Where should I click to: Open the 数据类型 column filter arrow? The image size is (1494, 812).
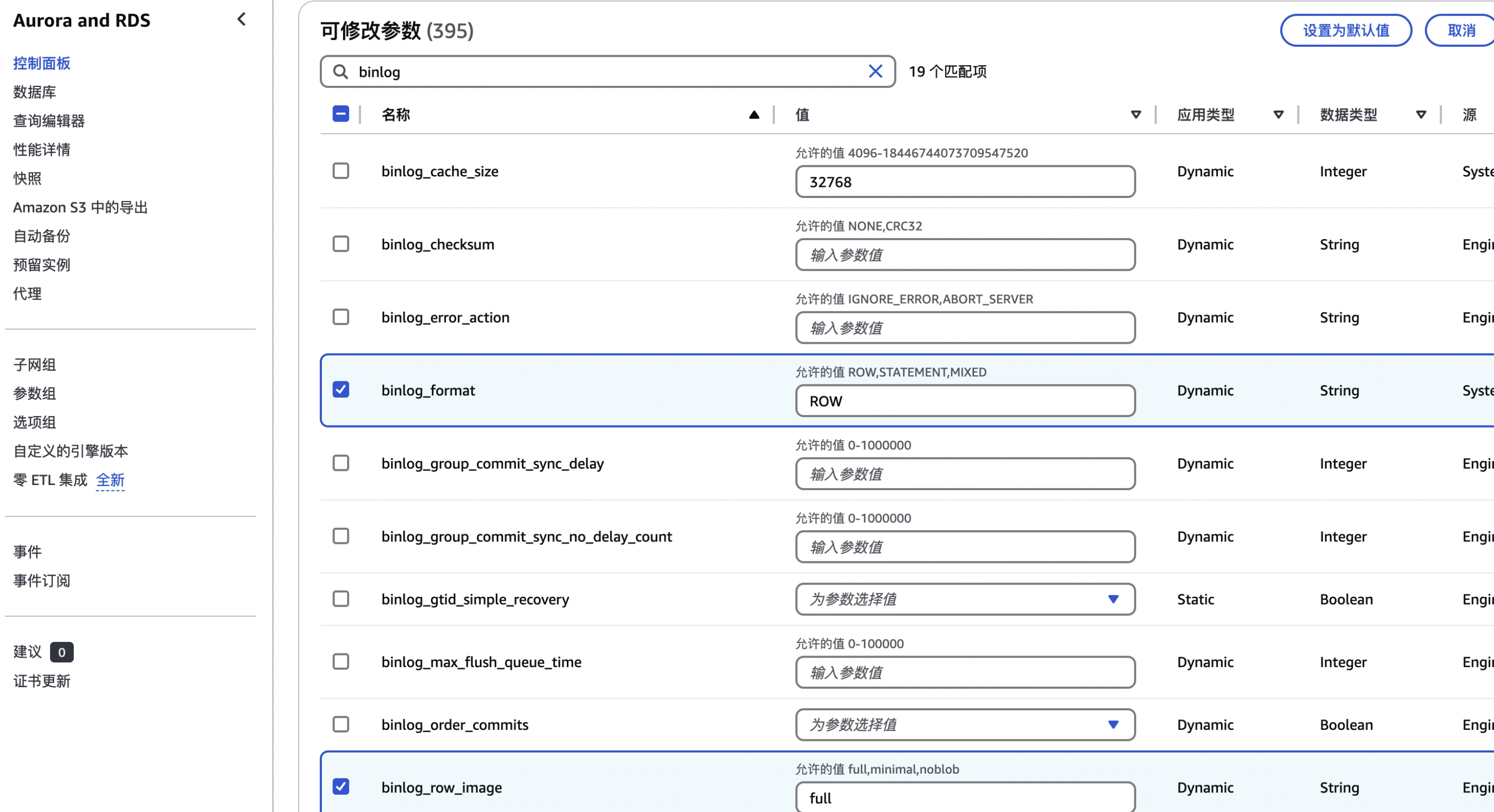pyautogui.click(x=1420, y=115)
